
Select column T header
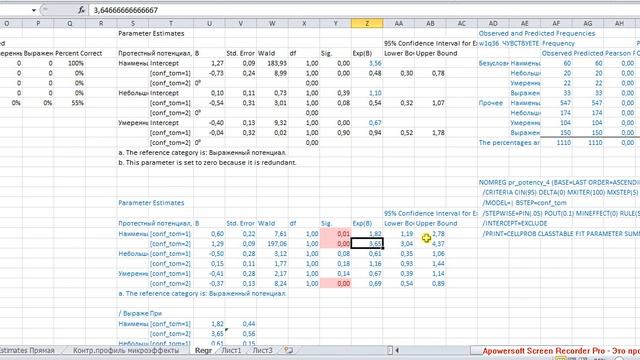(x=171, y=24)
